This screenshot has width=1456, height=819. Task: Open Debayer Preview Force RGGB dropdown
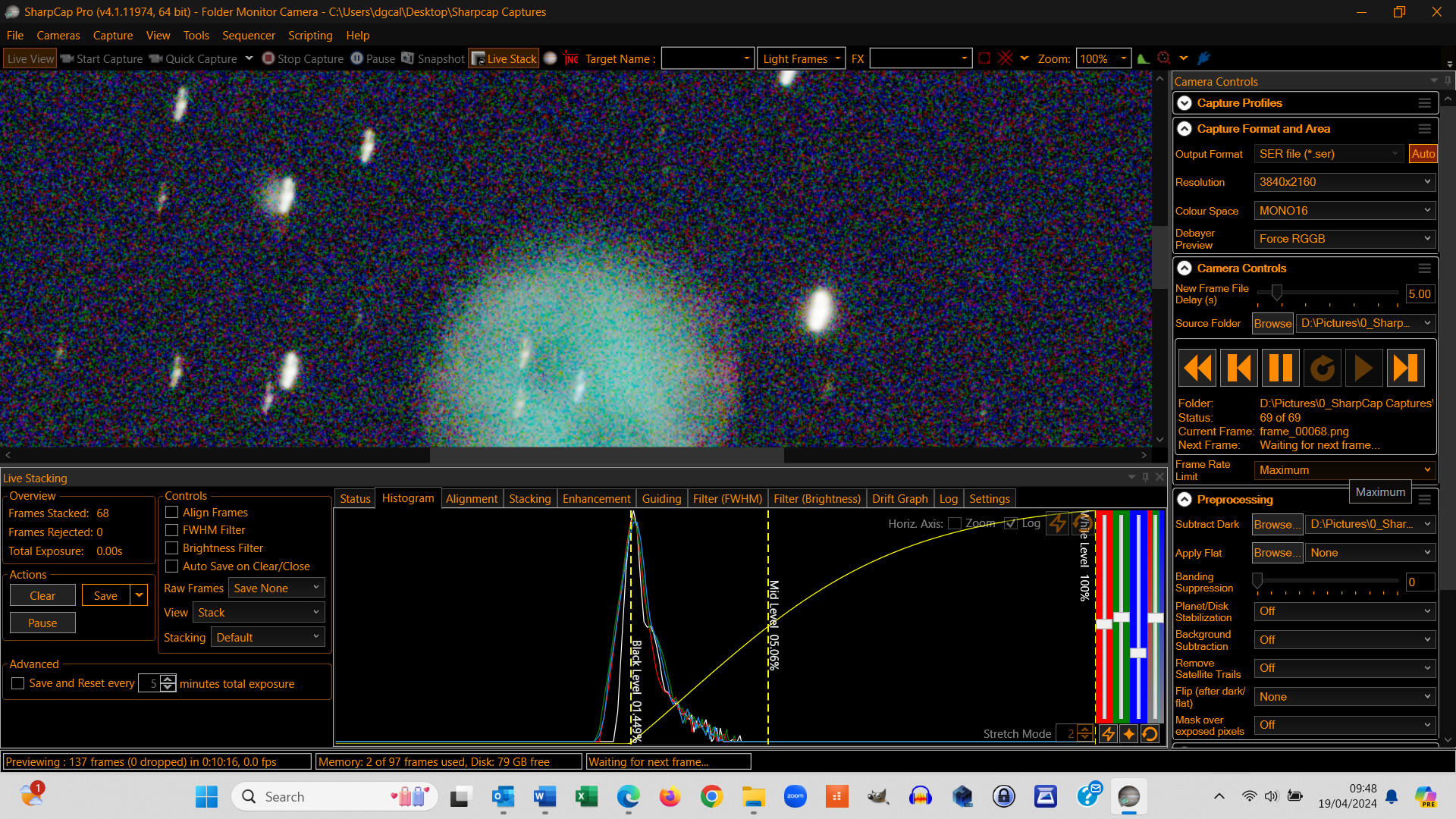[x=1345, y=239]
